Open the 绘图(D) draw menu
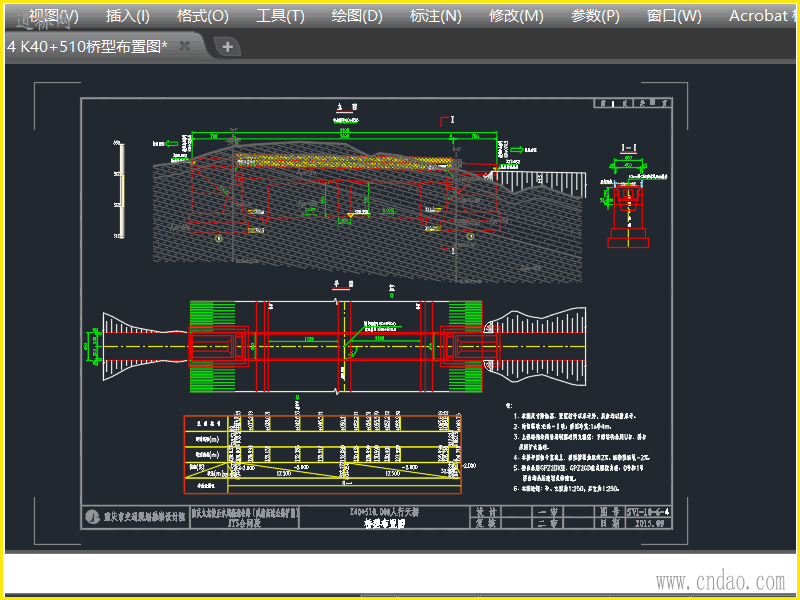This screenshot has width=800, height=600. pos(357,16)
